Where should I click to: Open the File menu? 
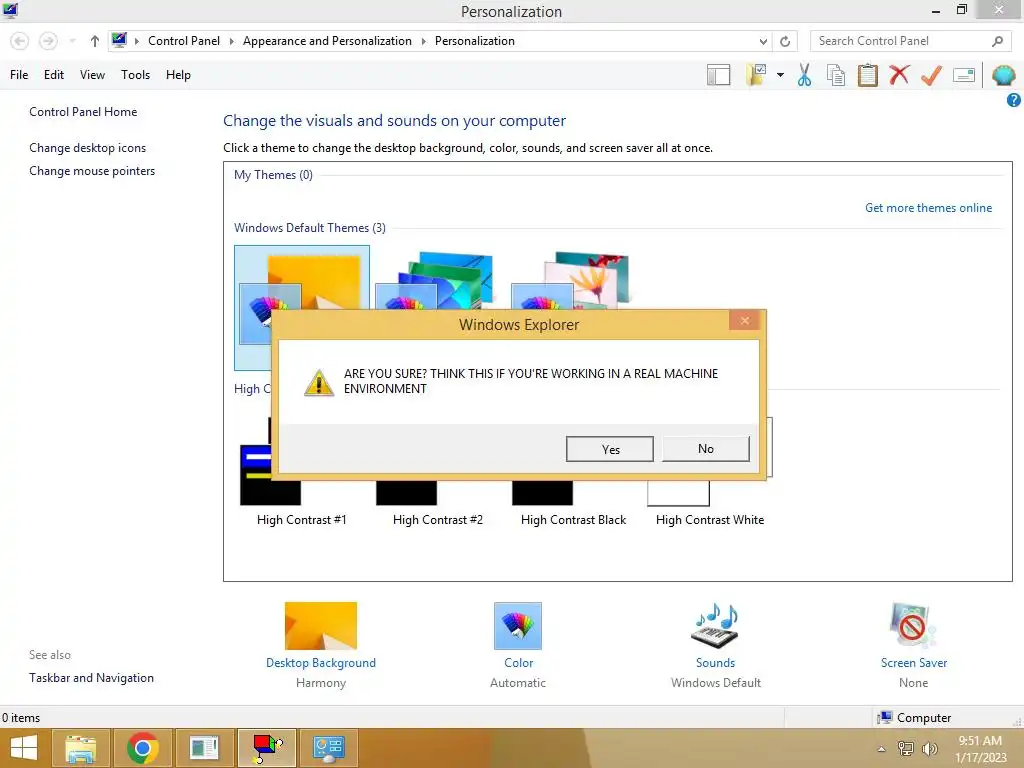(19, 74)
